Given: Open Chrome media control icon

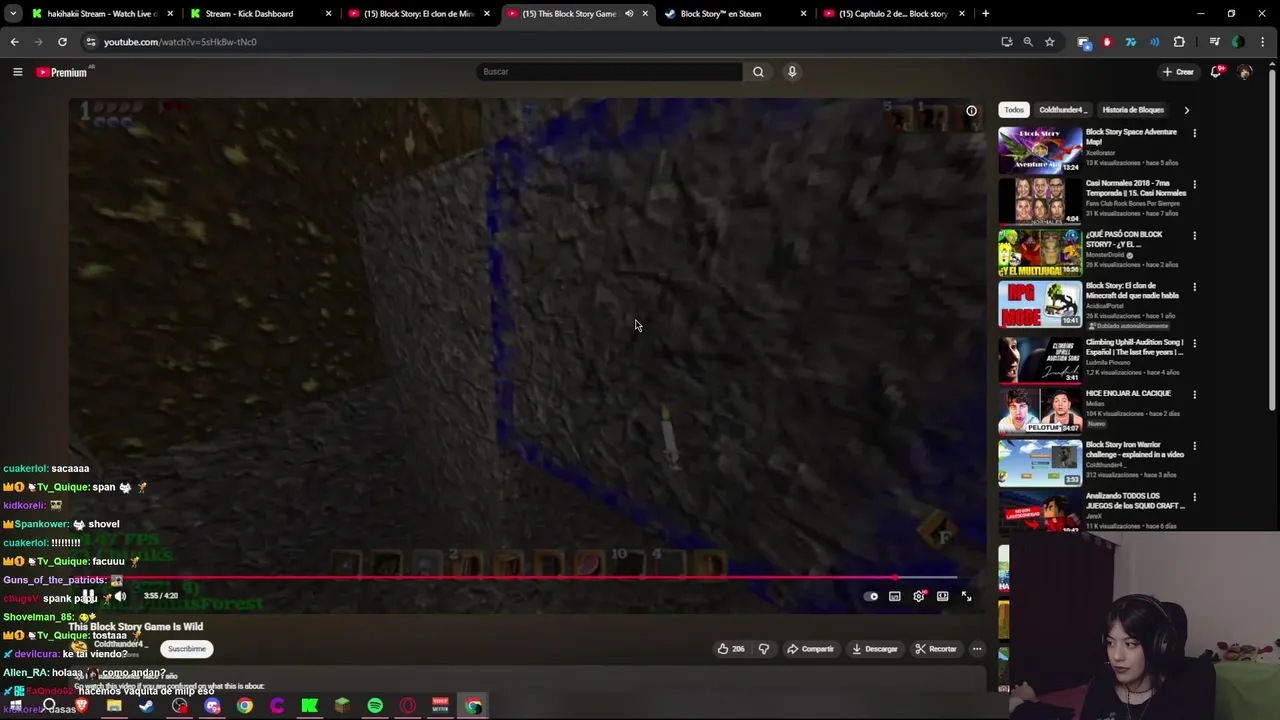Looking at the screenshot, I should pos(1214,42).
